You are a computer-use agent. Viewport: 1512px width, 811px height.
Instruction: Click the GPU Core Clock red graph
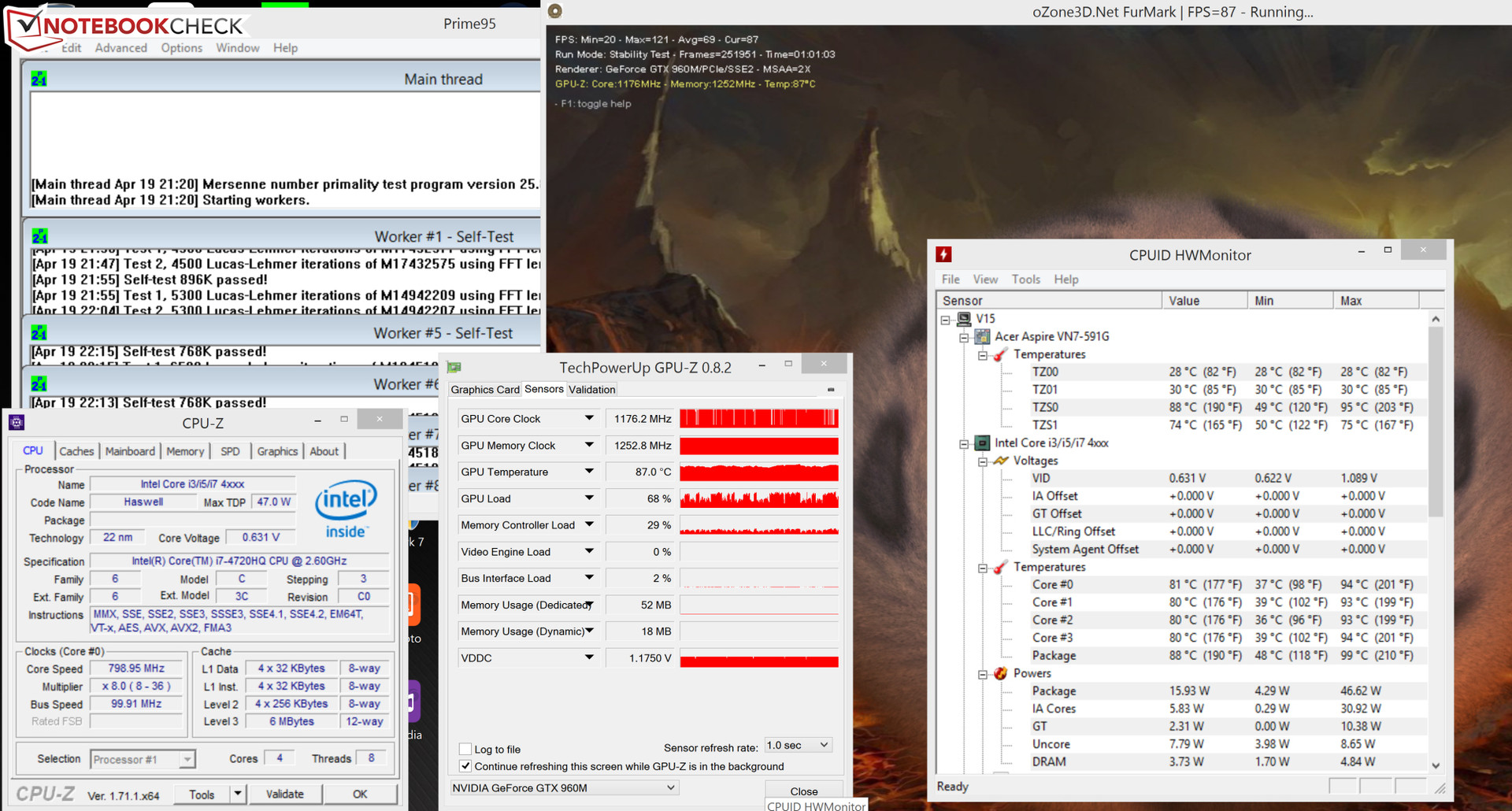pos(759,419)
